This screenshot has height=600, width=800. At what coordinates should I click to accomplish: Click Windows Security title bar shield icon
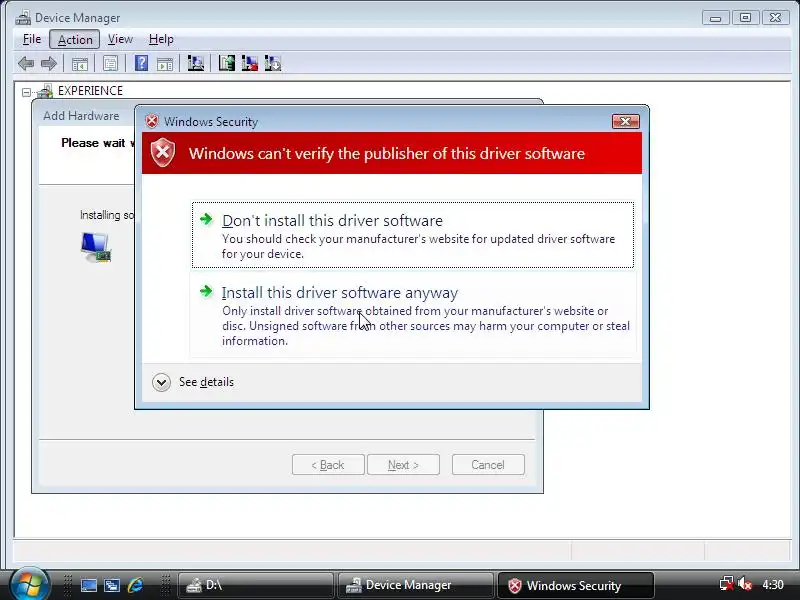click(152, 121)
